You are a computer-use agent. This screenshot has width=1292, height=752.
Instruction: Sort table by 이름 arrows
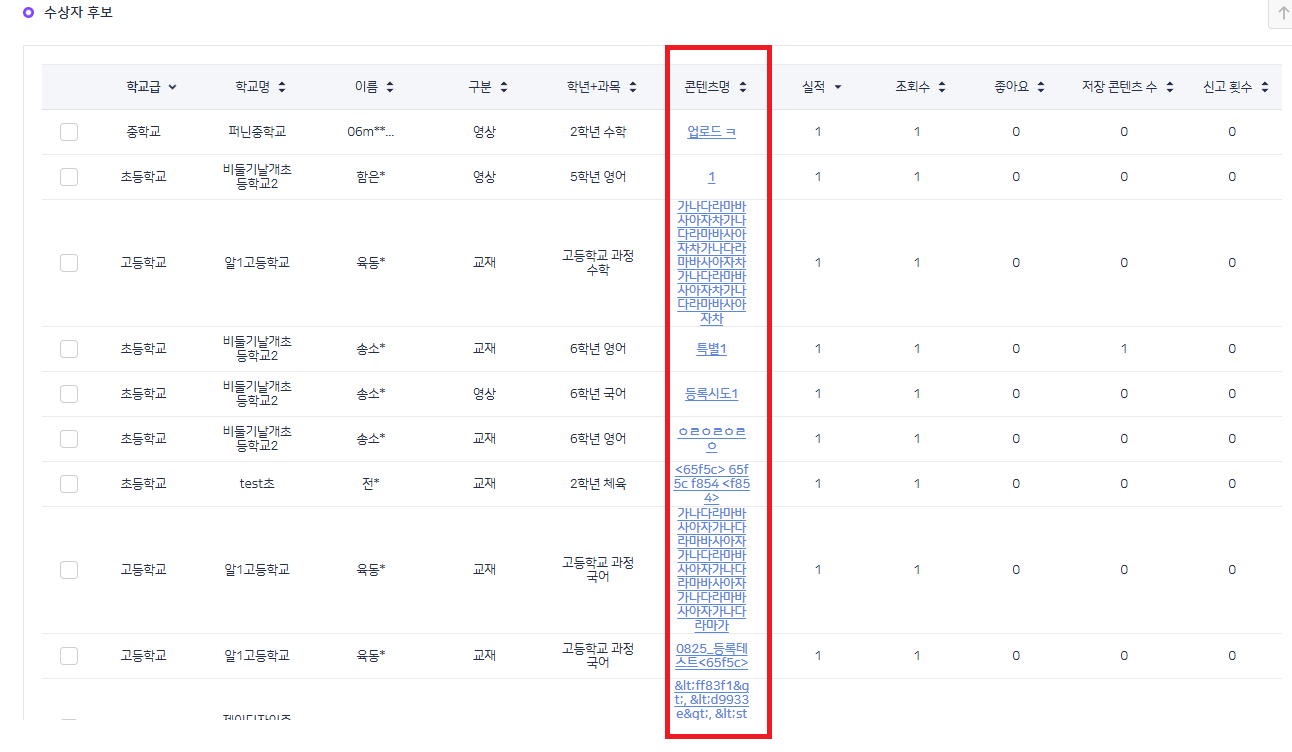tap(389, 88)
